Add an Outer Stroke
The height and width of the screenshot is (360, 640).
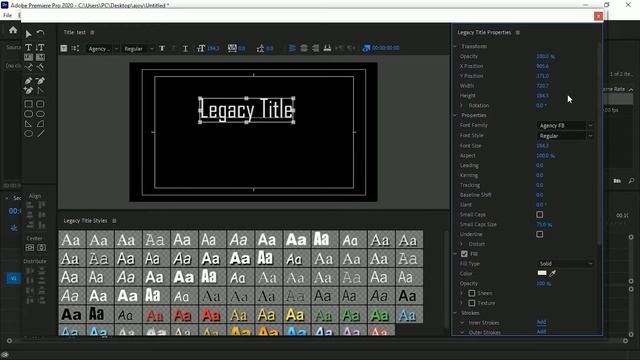click(541, 331)
